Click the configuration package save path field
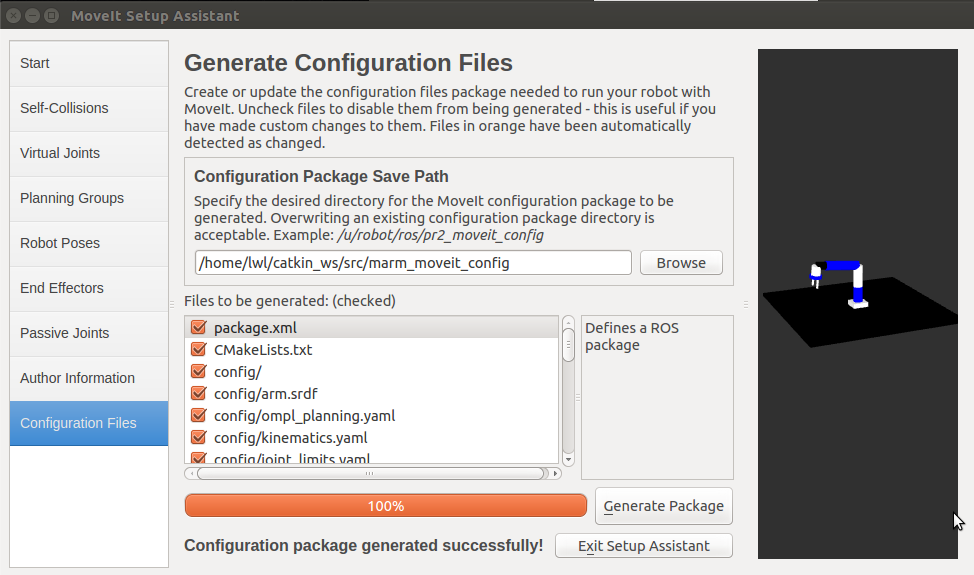Viewport: 974px width, 575px height. [x=413, y=263]
